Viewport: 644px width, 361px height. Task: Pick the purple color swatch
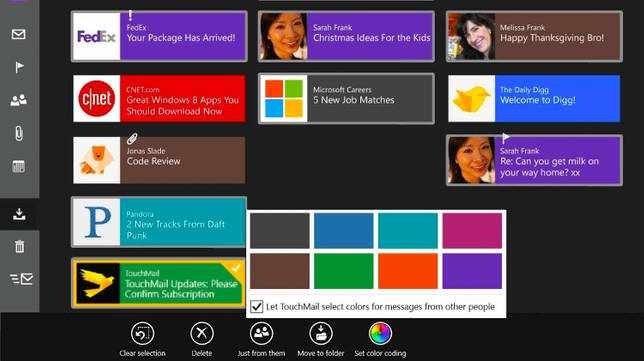(472, 271)
